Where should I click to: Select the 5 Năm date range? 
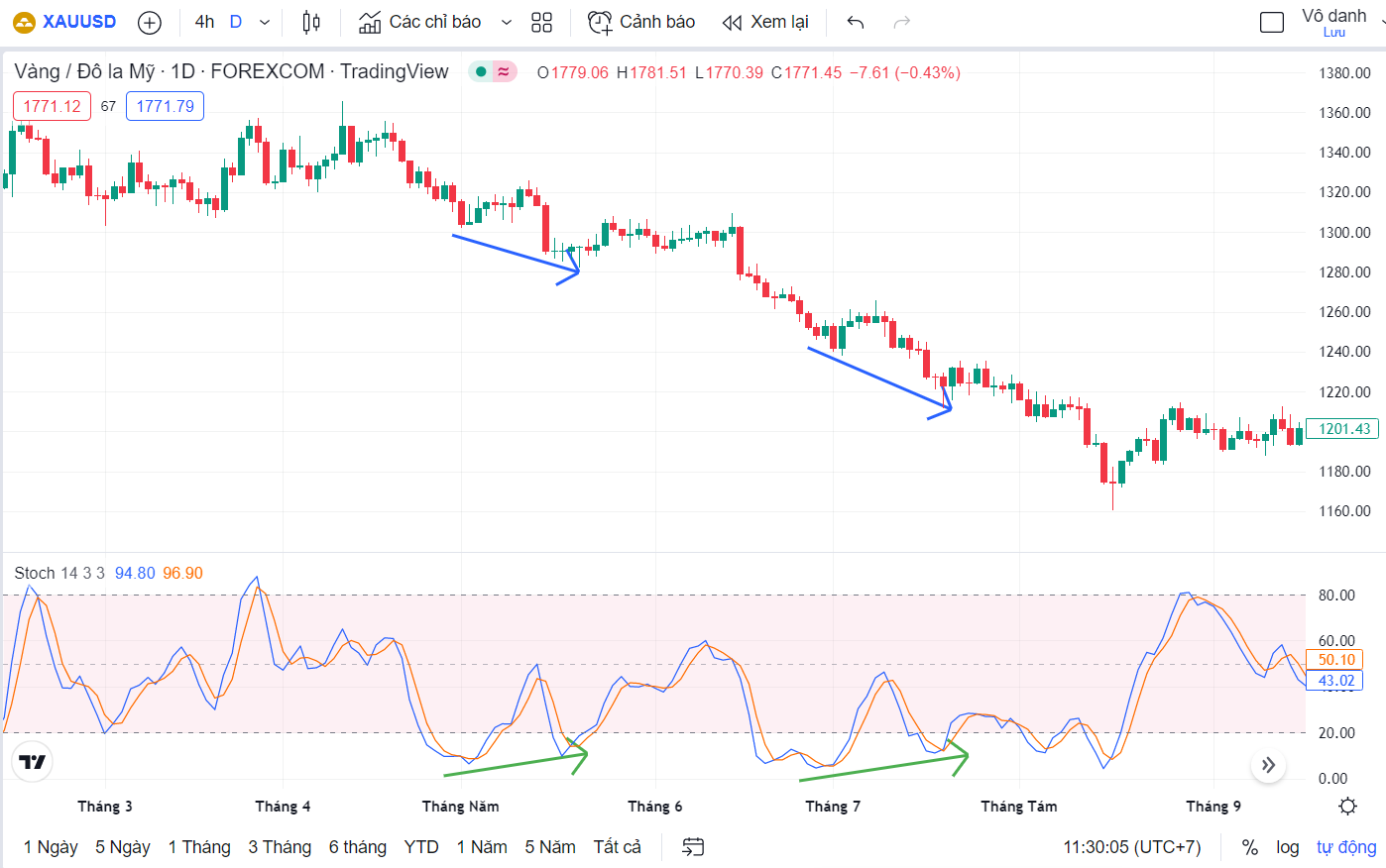550,847
